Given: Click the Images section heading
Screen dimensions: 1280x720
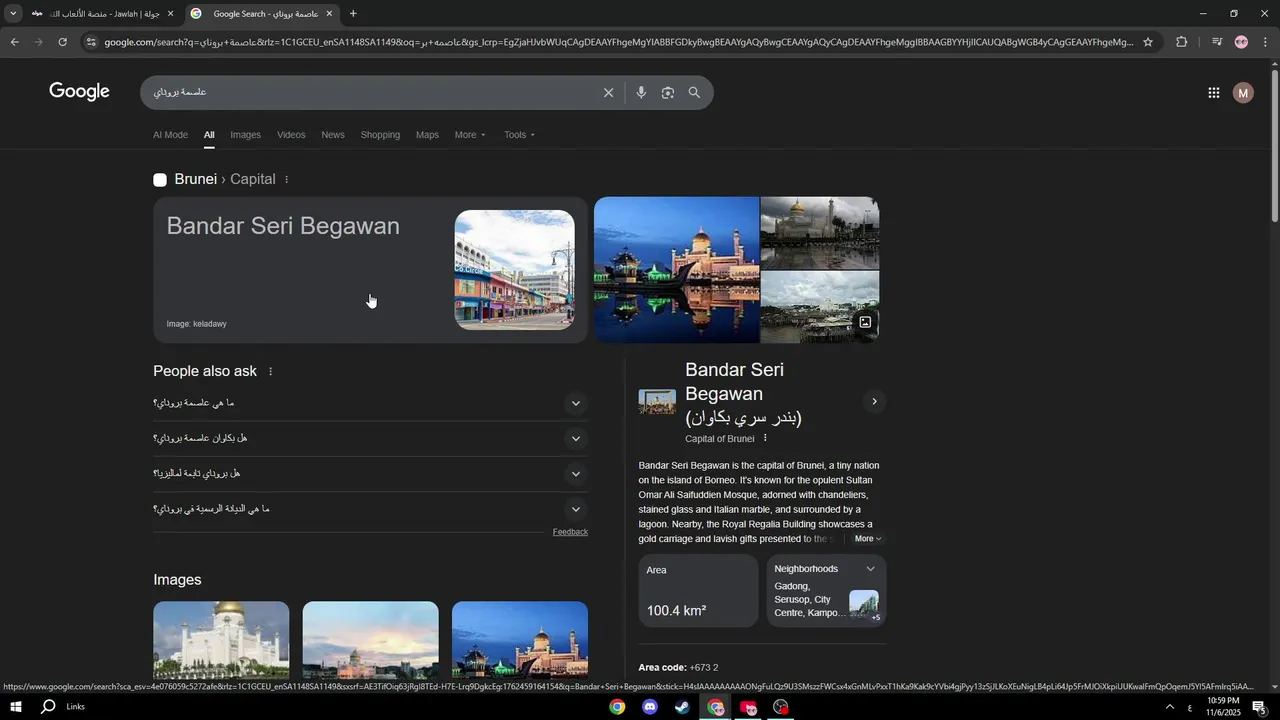Looking at the screenshot, I should pyautogui.click(x=177, y=580).
